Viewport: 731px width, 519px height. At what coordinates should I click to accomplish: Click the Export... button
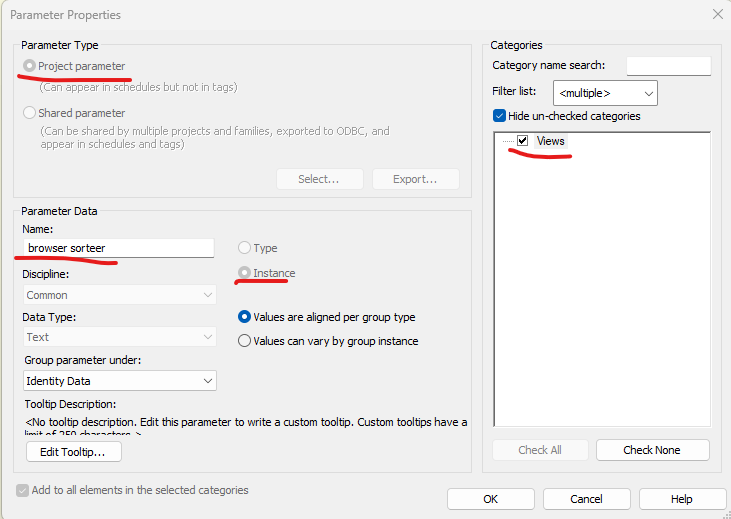[415, 179]
